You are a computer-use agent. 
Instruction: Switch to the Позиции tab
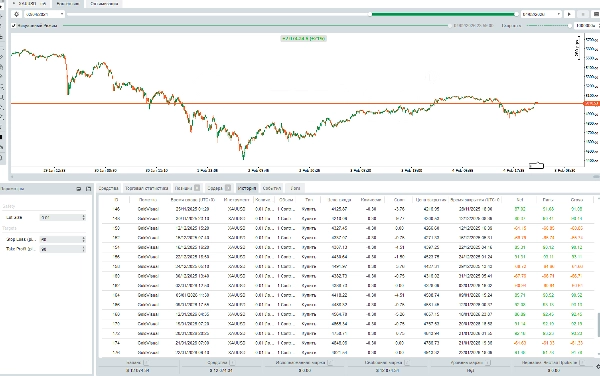[187, 188]
